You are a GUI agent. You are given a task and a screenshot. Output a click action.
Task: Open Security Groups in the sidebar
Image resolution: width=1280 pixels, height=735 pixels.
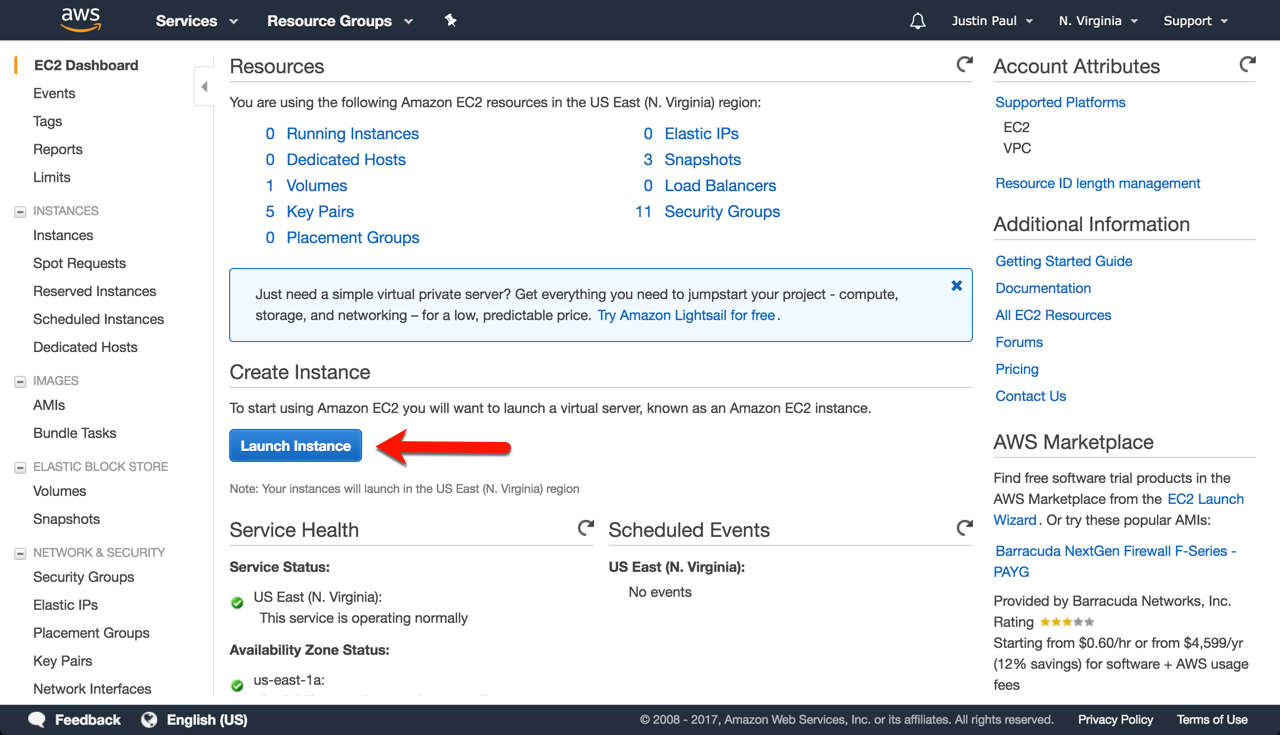click(x=84, y=577)
